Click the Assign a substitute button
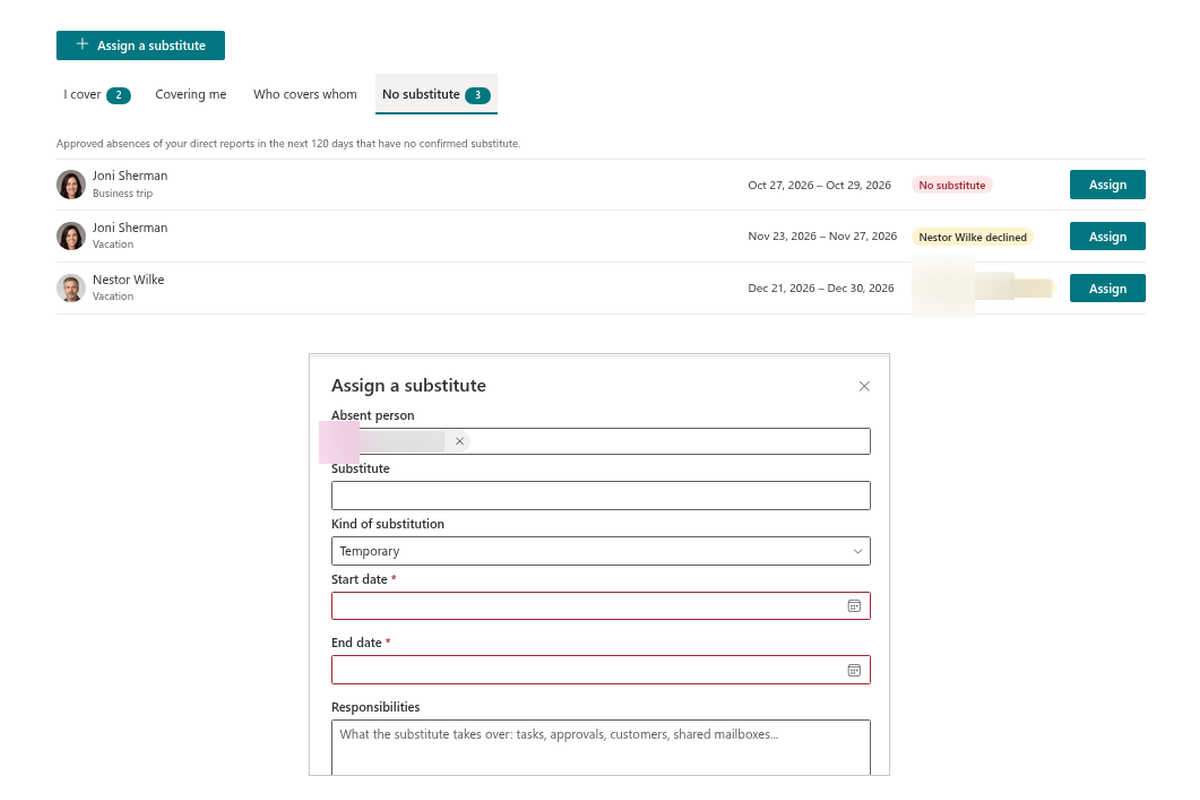1200x800 pixels. [x=140, y=45]
